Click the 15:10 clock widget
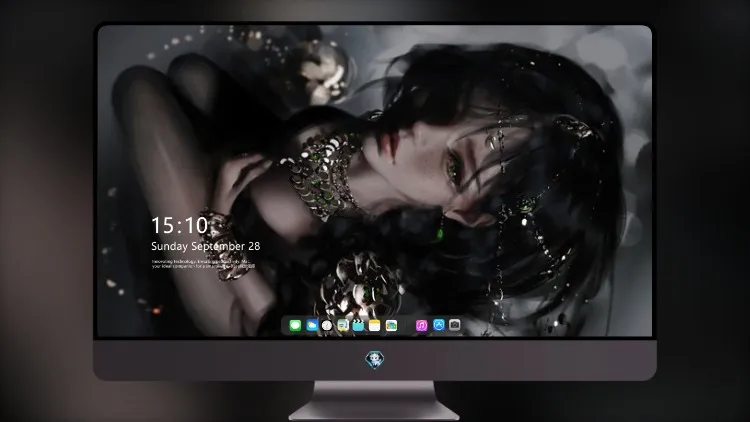The height and width of the screenshot is (422, 750). (179, 225)
